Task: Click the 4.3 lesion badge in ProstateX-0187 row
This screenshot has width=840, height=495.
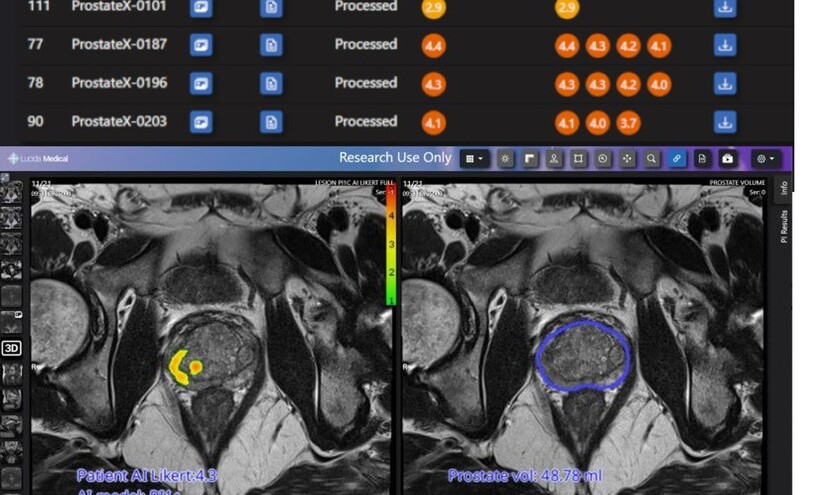Action: click(x=597, y=46)
